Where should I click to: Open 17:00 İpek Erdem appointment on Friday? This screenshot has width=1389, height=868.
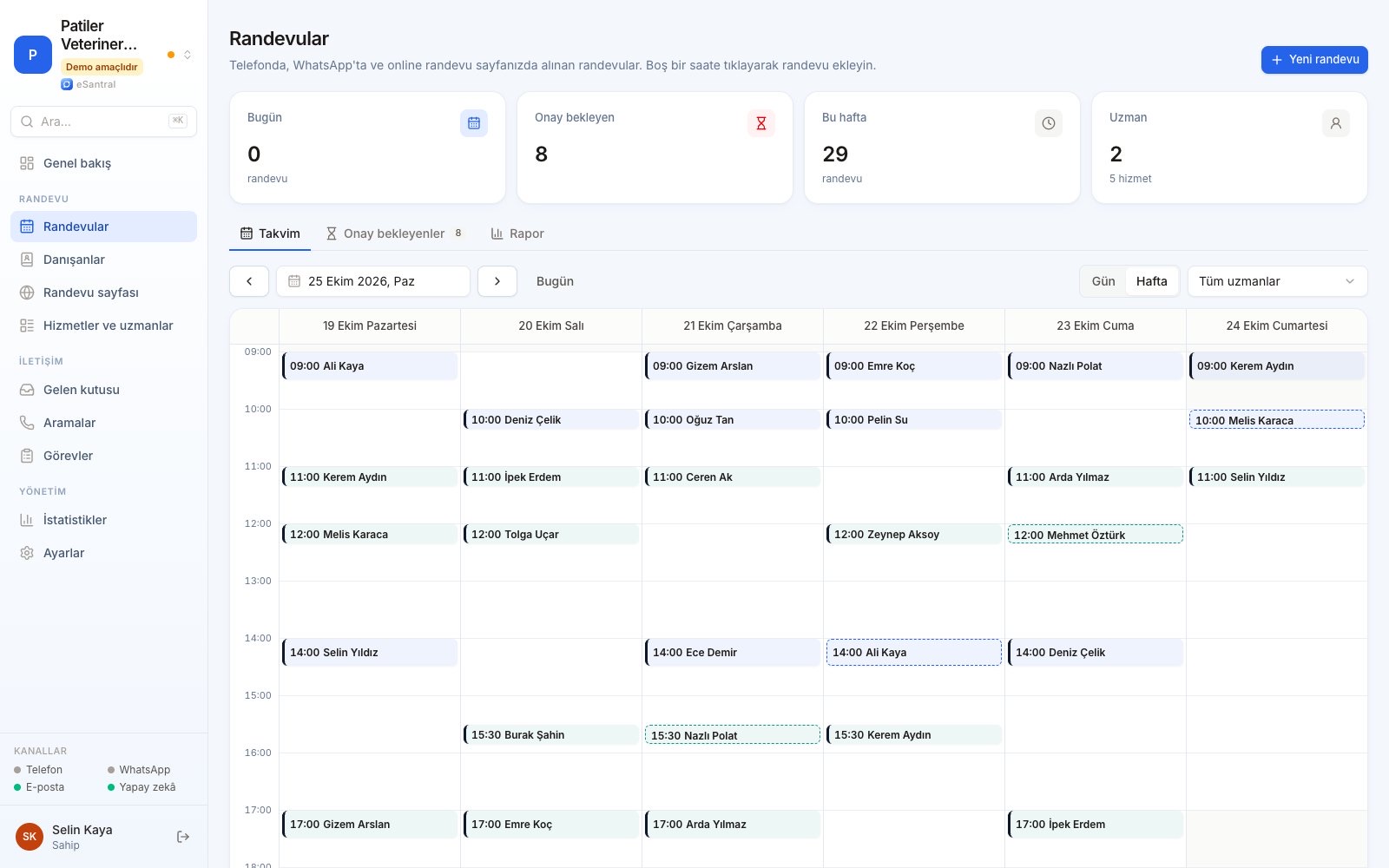tap(1096, 825)
